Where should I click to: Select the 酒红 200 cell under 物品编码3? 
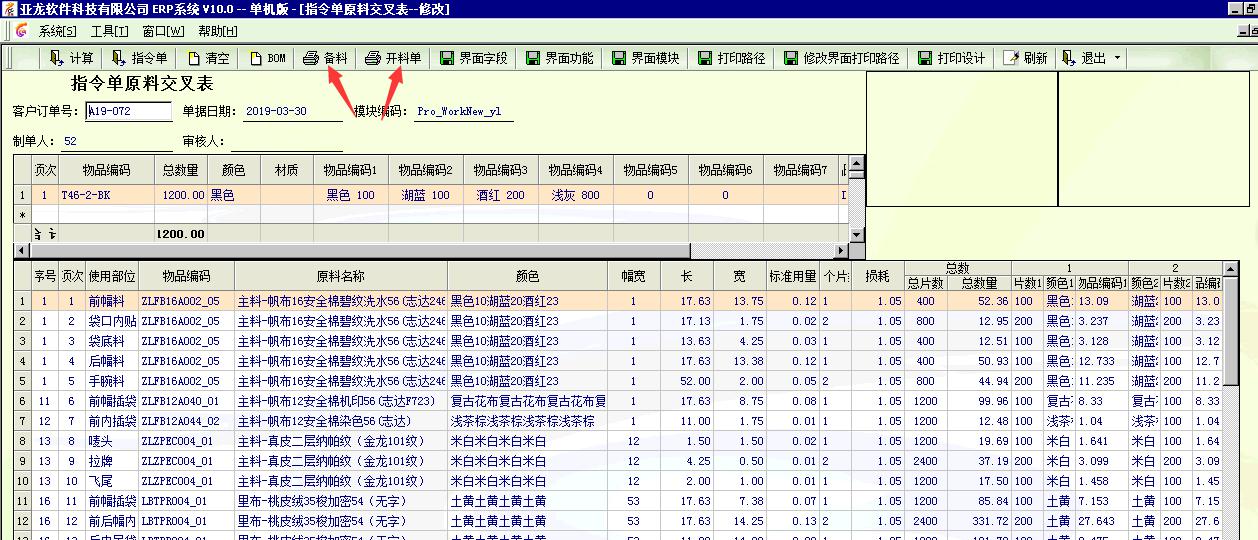coord(501,196)
